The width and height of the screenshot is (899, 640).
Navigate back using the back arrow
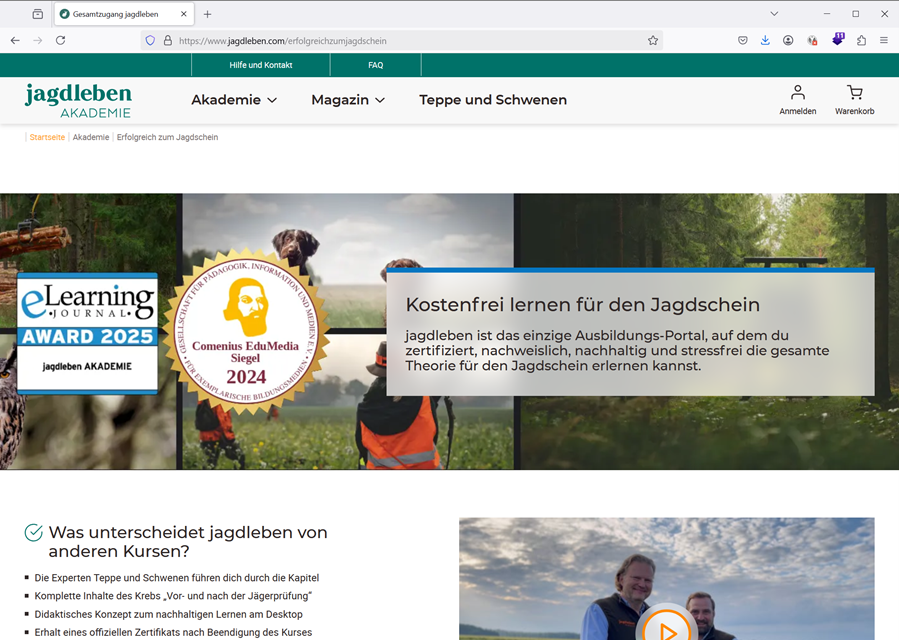tap(14, 40)
